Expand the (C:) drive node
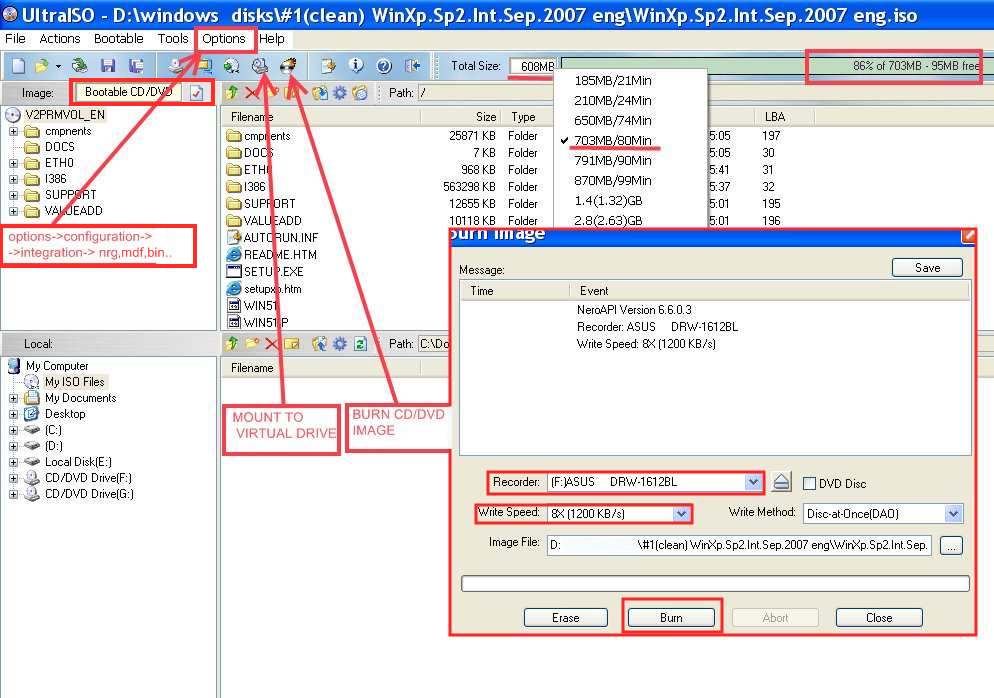The width and height of the screenshot is (994, 698). coord(13,430)
